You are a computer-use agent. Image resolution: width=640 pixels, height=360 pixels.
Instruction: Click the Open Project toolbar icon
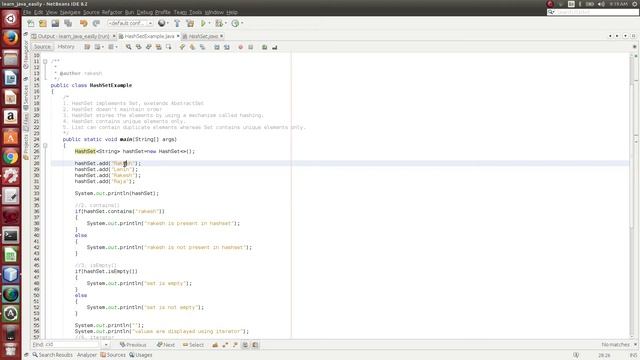point(56,23)
